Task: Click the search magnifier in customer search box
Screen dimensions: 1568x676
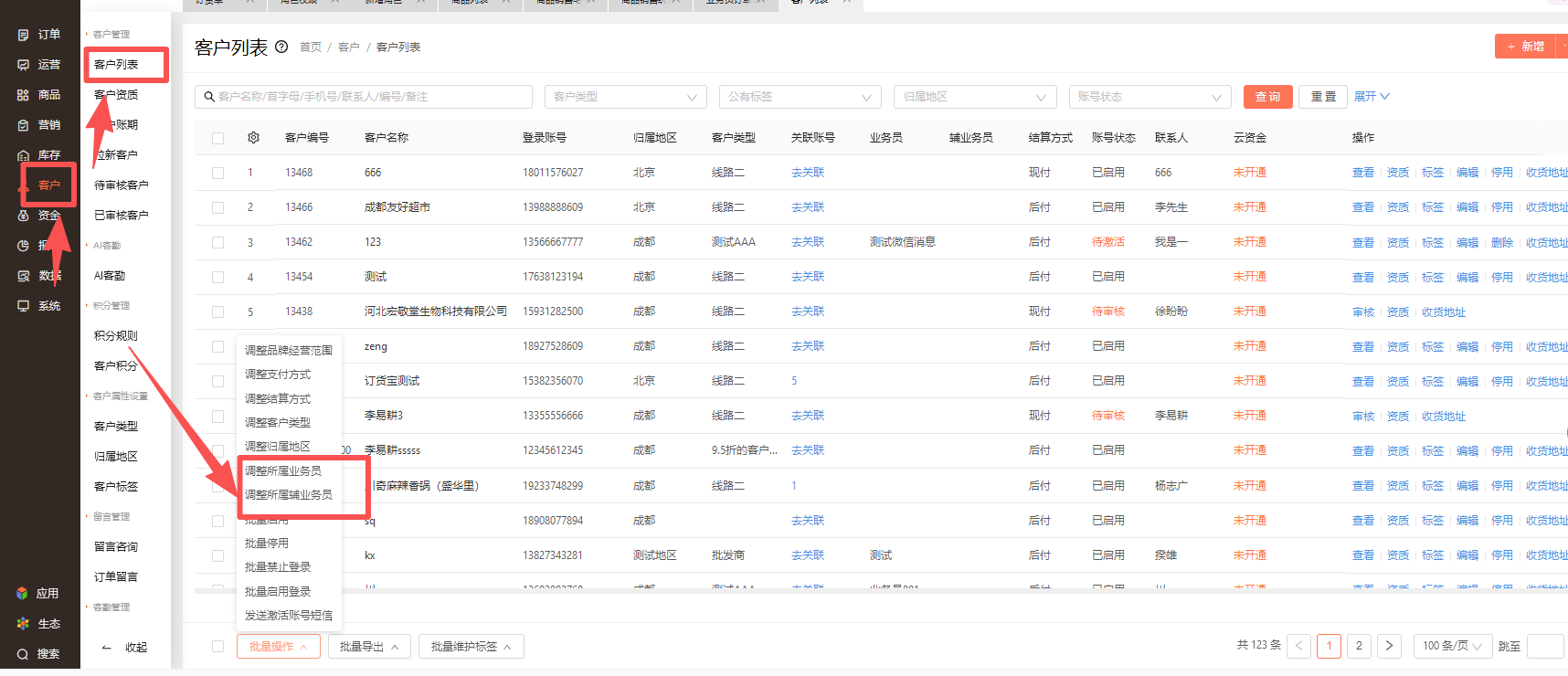Action: [209, 97]
